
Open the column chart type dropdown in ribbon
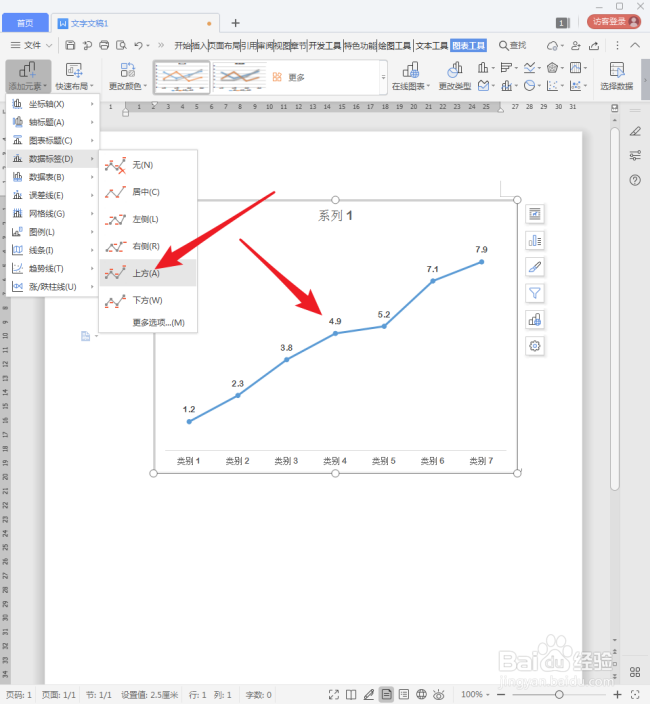486,68
